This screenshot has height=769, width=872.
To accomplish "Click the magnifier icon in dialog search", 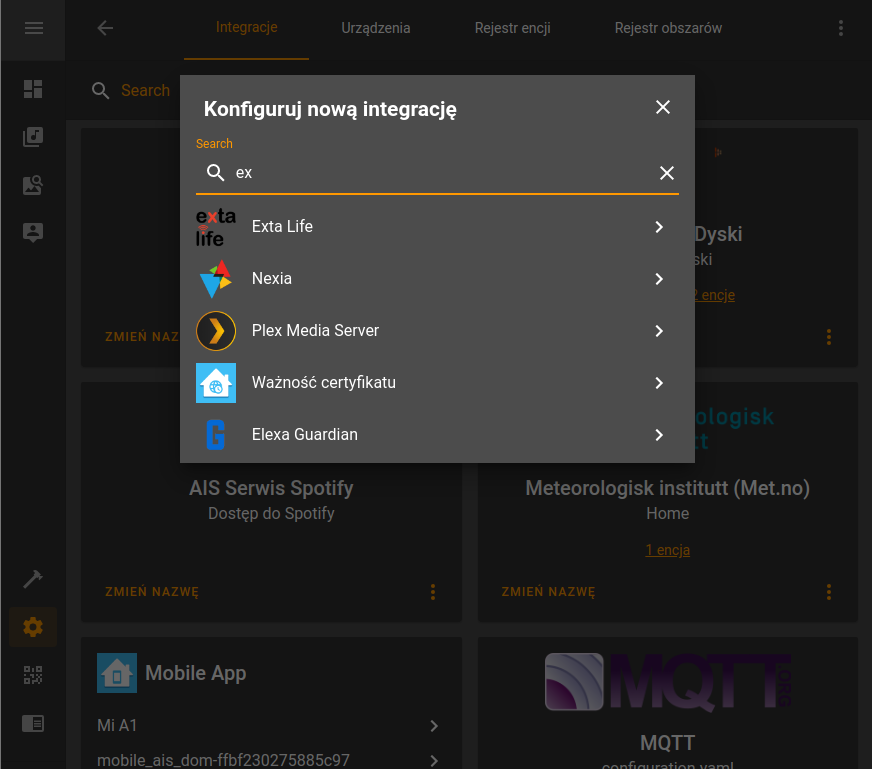I will pos(215,172).
